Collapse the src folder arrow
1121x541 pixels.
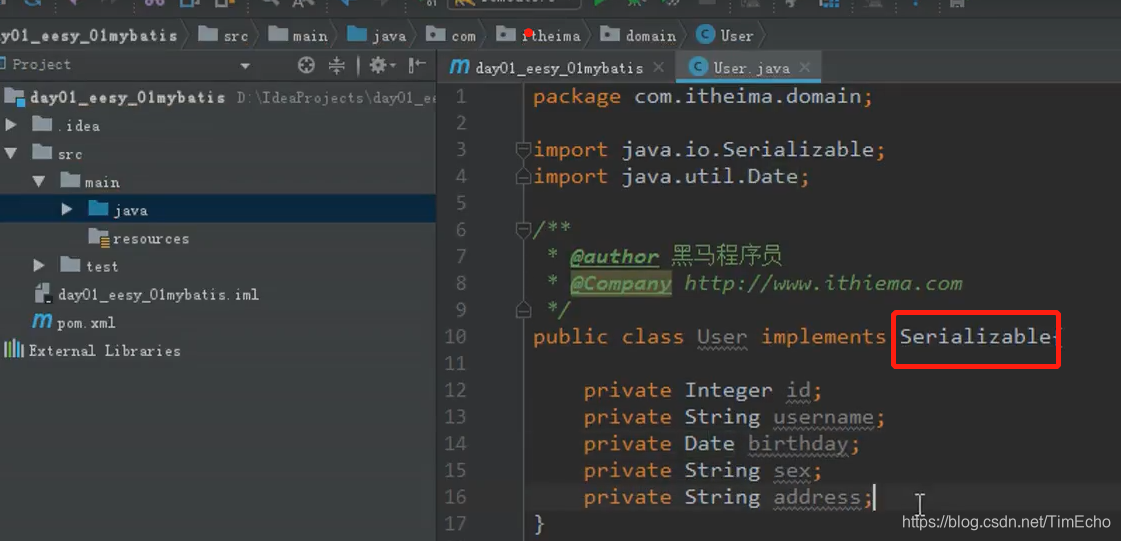(11, 154)
